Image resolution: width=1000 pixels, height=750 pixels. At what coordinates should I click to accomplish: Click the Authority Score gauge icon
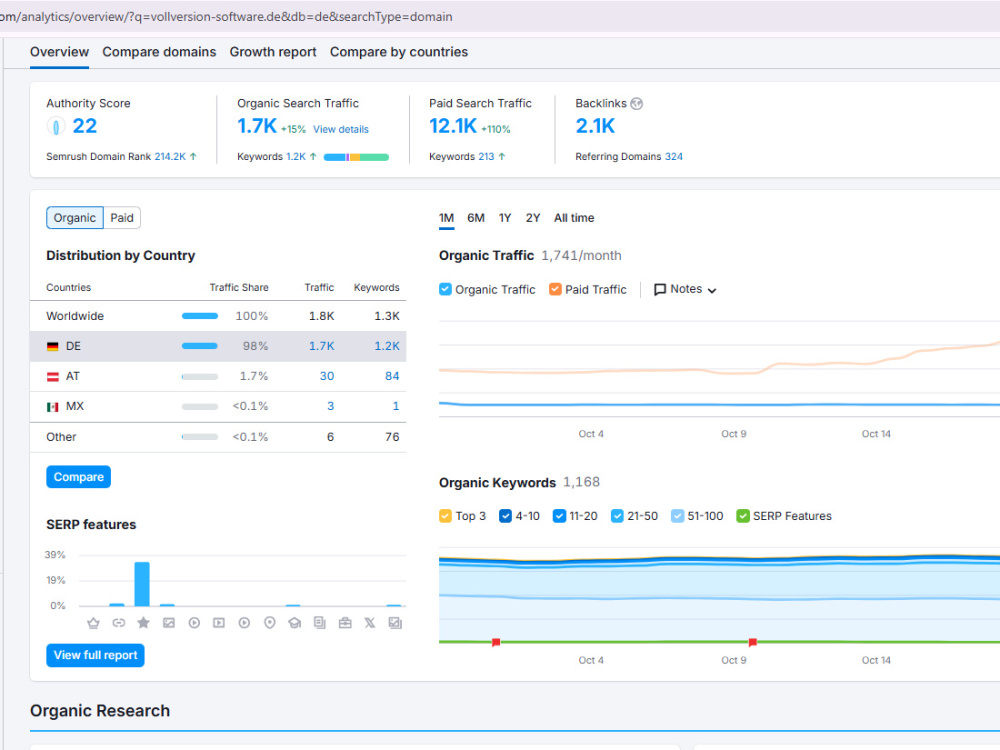56,126
